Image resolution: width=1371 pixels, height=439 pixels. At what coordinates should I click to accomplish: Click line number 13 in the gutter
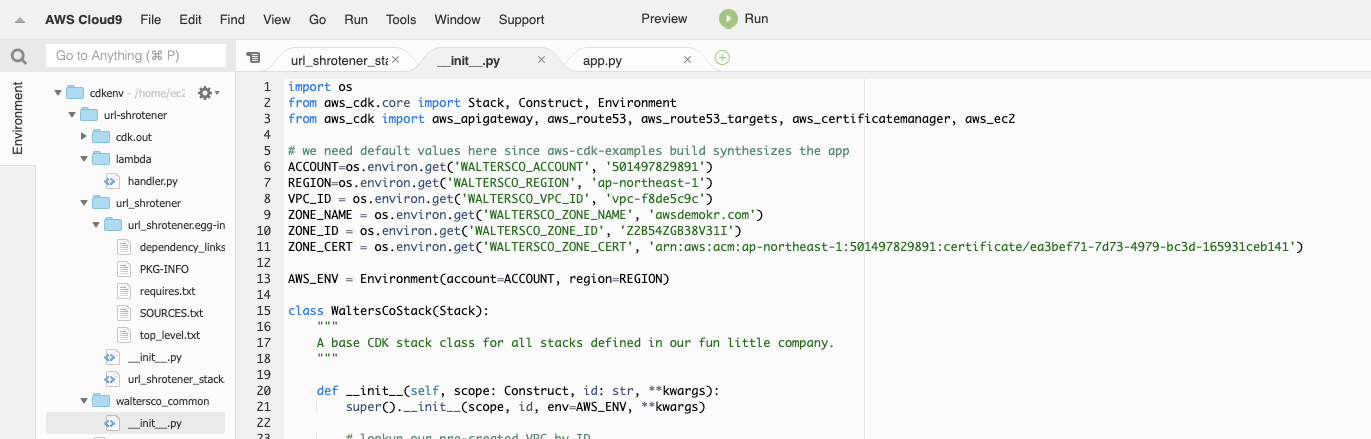[x=265, y=278]
